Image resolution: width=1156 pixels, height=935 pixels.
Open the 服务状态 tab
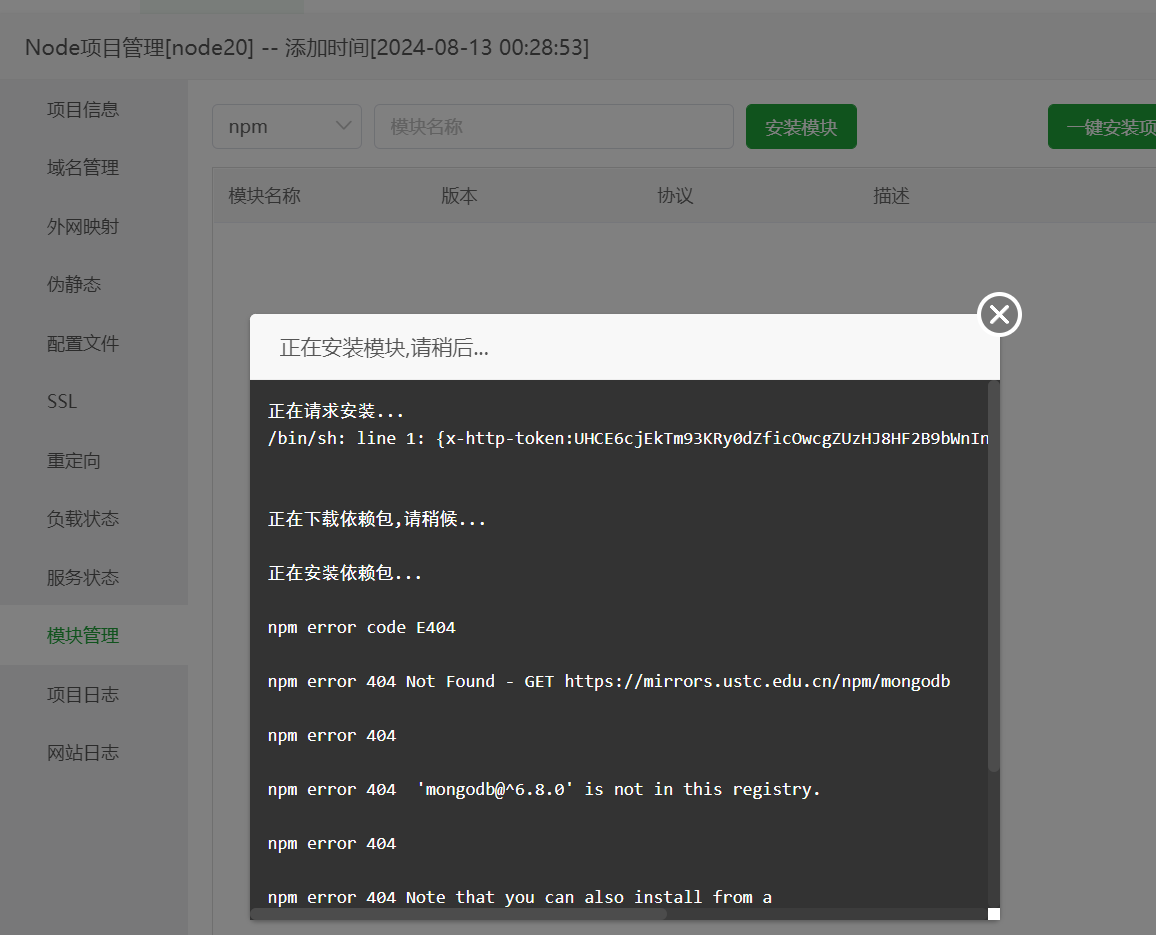[94, 577]
